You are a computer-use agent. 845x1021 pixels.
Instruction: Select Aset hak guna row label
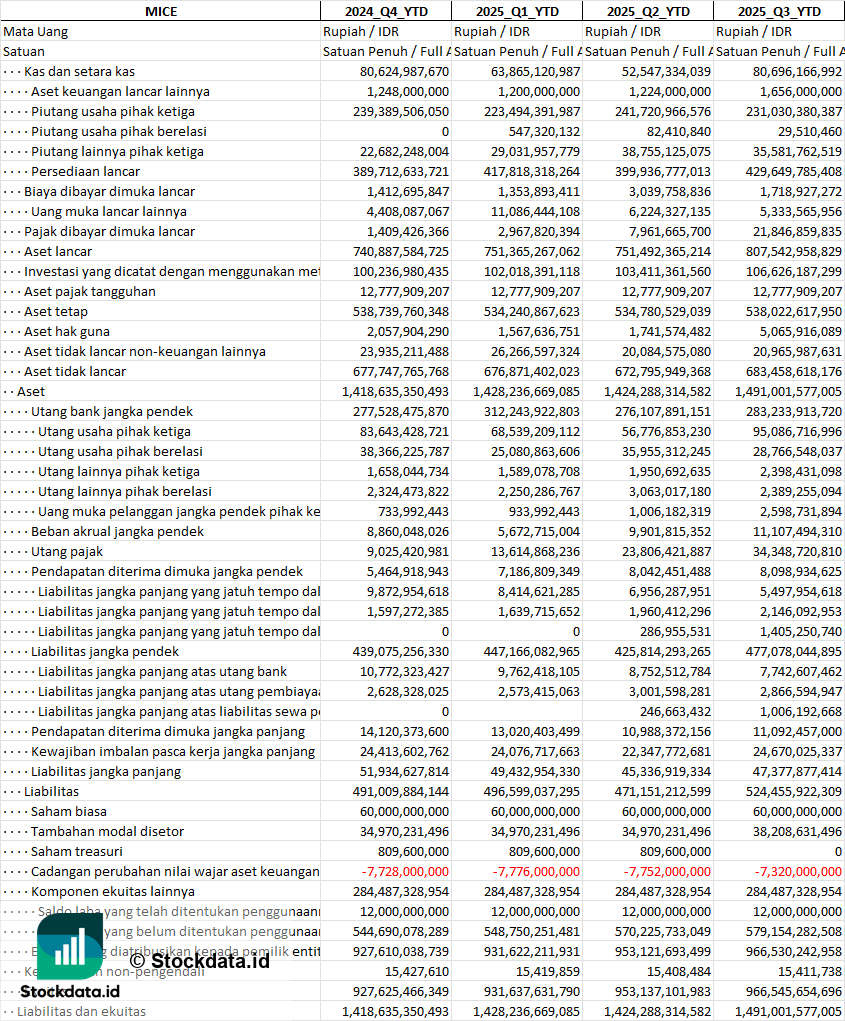point(66,331)
